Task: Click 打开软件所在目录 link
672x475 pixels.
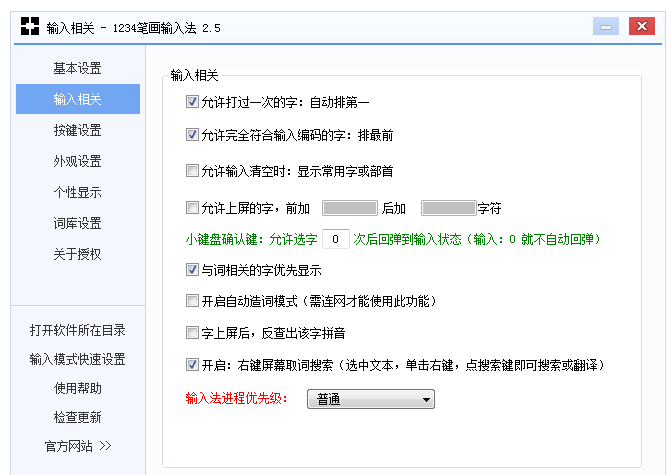Action: click(x=77, y=330)
